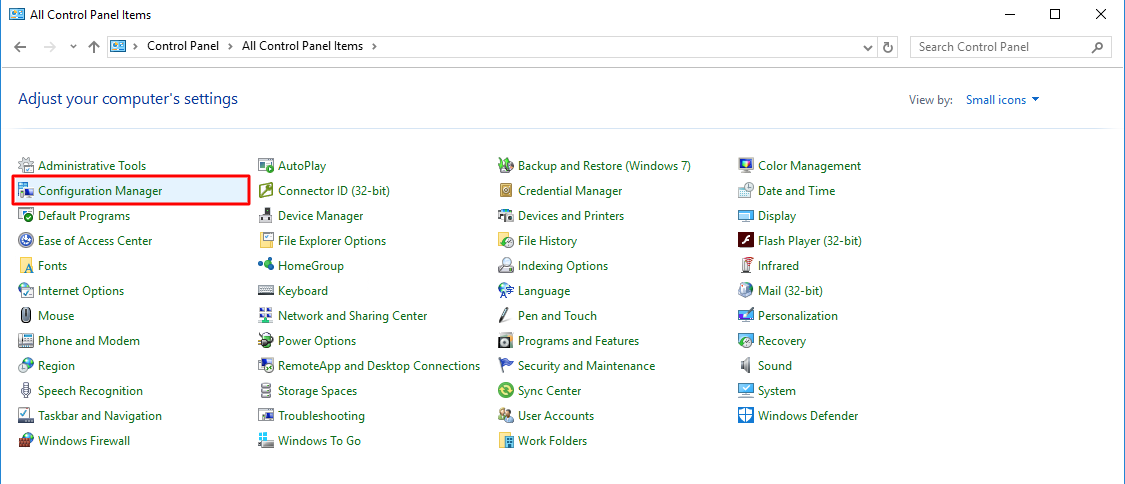
Task: Open Windows To Go link
Action: point(319,441)
